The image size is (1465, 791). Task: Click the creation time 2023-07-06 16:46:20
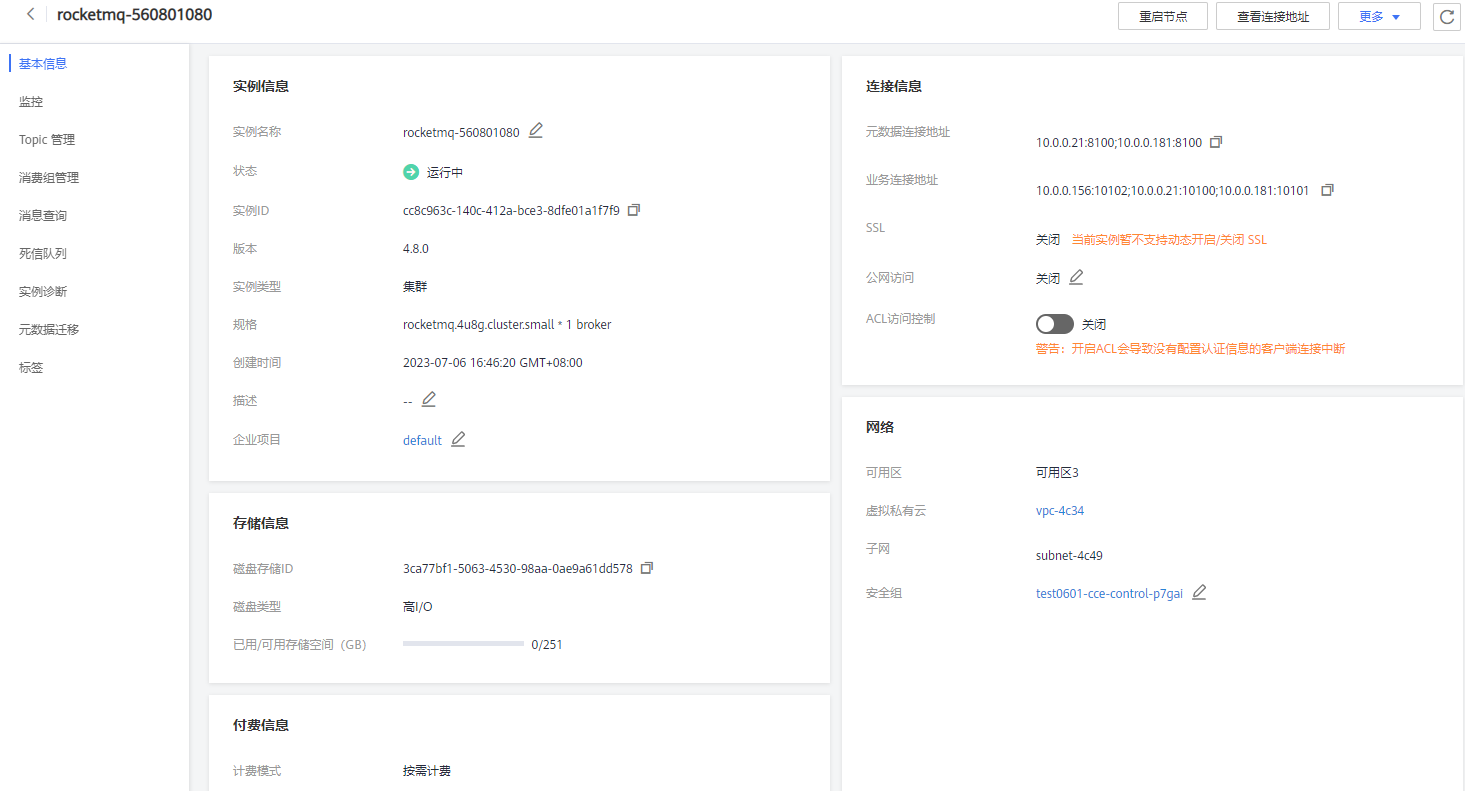click(x=492, y=363)
